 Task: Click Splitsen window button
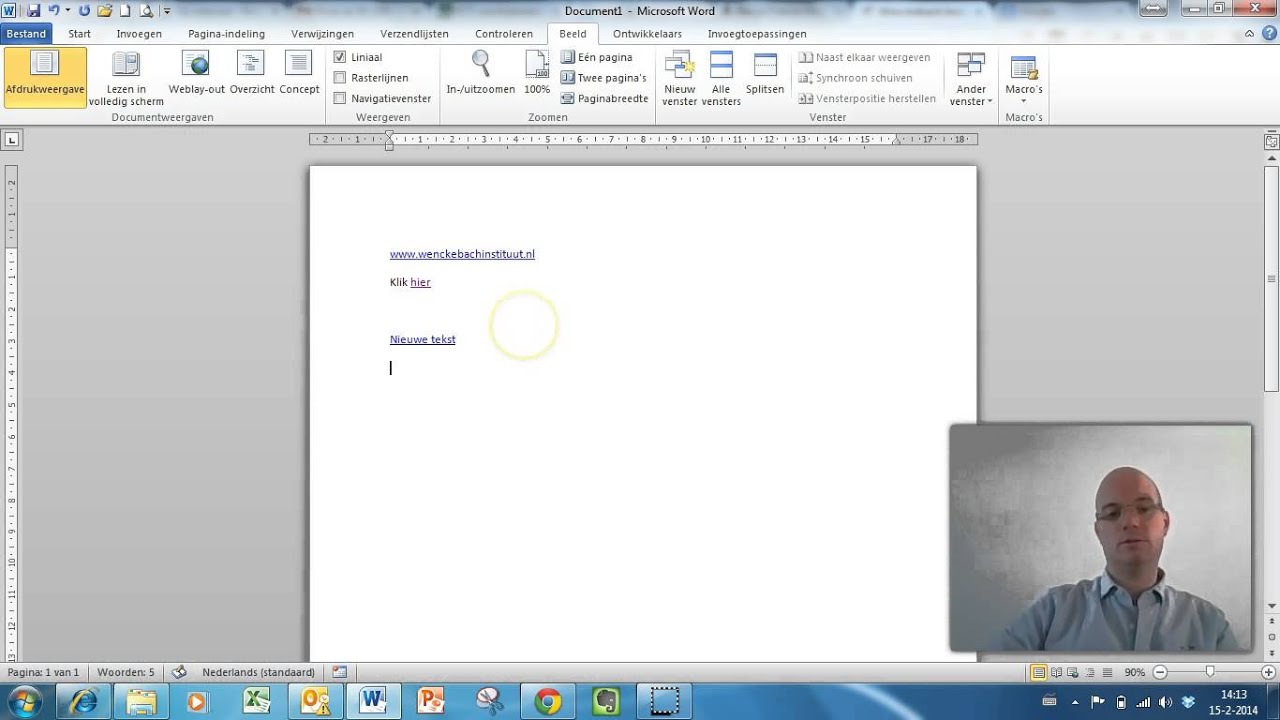coord(765,74)
